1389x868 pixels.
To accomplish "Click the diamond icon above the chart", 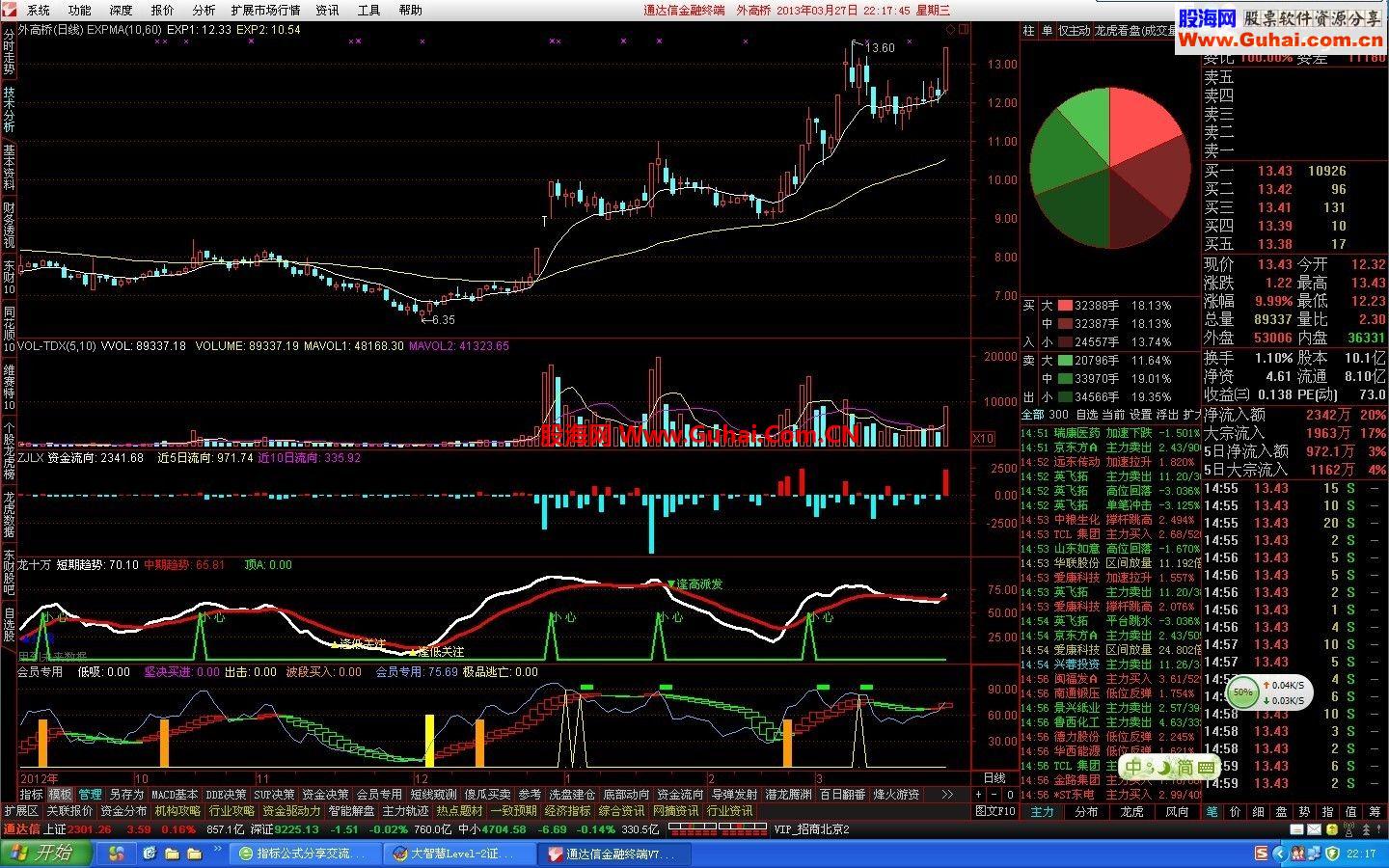I will [950, 30].
